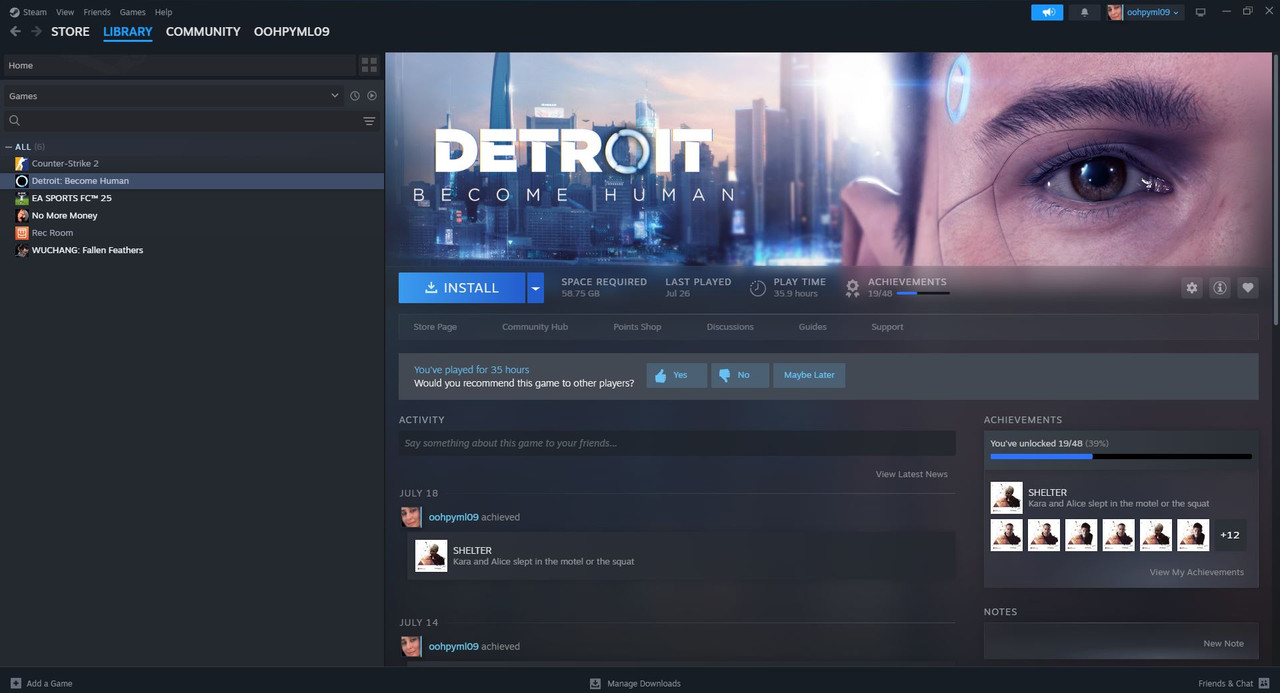The image size is (1280, 693).
Task: Click the achievements progress bar in panel
Action: (1121, 457)
